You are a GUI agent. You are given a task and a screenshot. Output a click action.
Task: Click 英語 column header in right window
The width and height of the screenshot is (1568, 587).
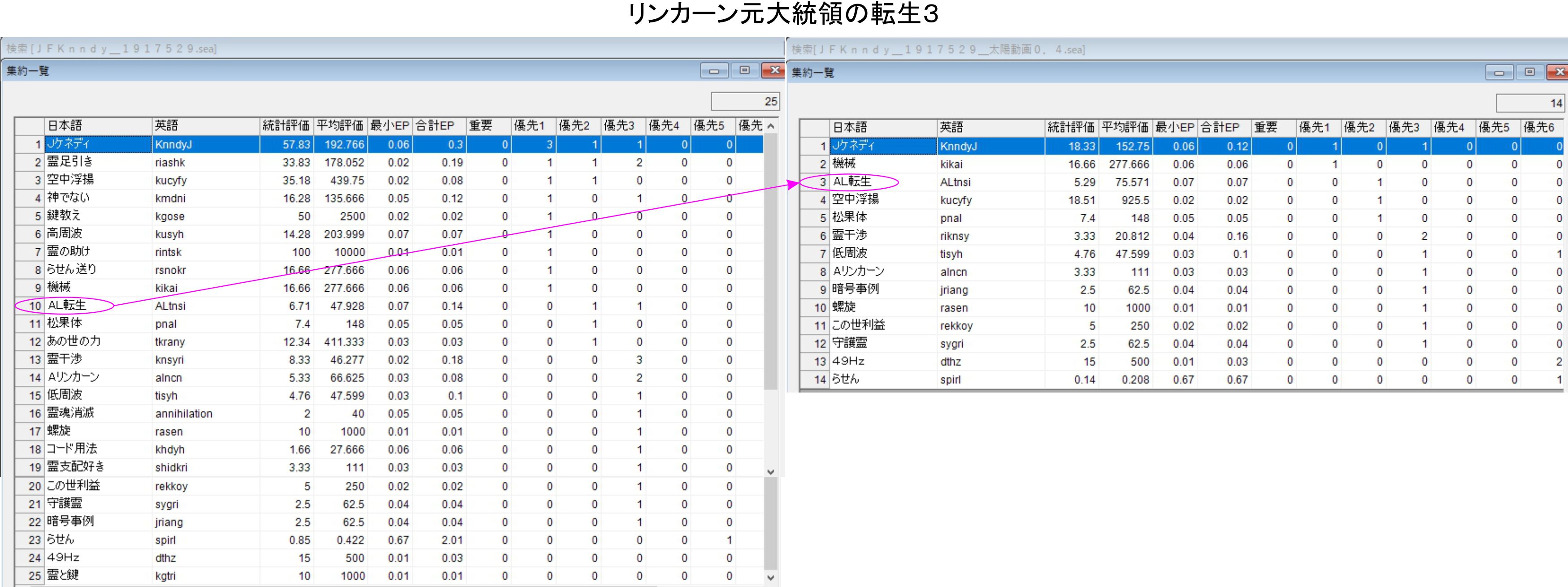990,128
